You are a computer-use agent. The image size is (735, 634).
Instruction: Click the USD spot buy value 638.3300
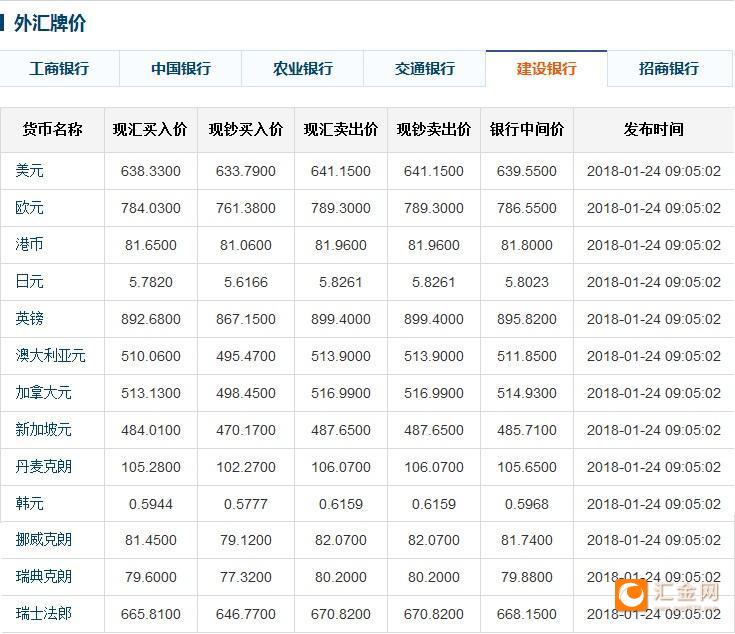(x=150, y=171)
